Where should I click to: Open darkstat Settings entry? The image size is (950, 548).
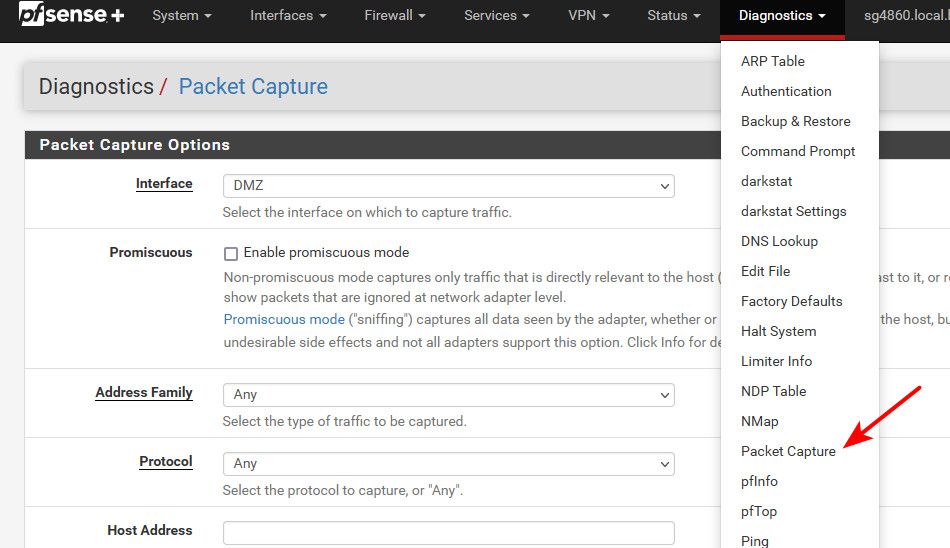(x=793, y=212)
